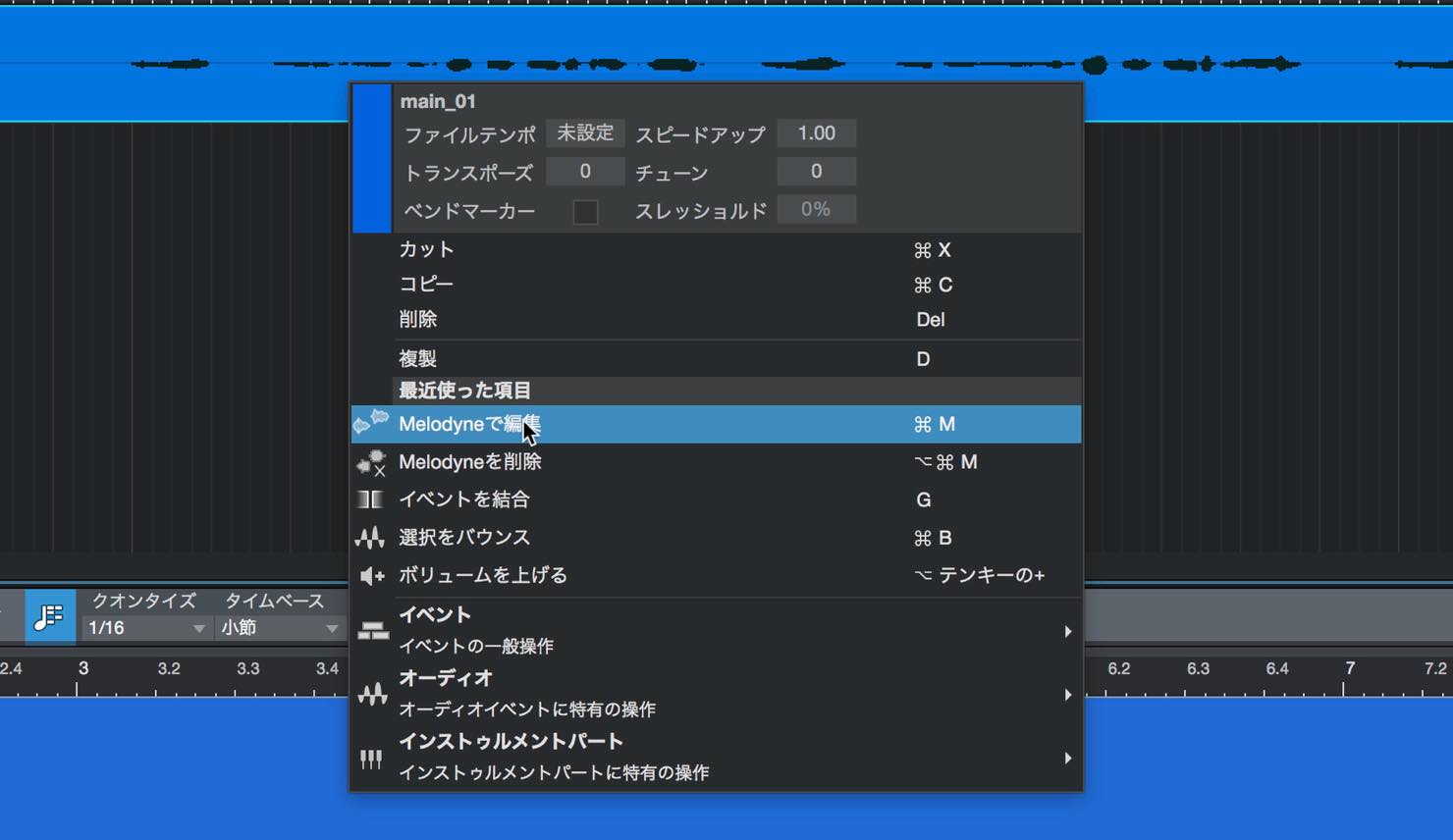
Task: Click the トランスポーズ value field
Action: point(585,172)
